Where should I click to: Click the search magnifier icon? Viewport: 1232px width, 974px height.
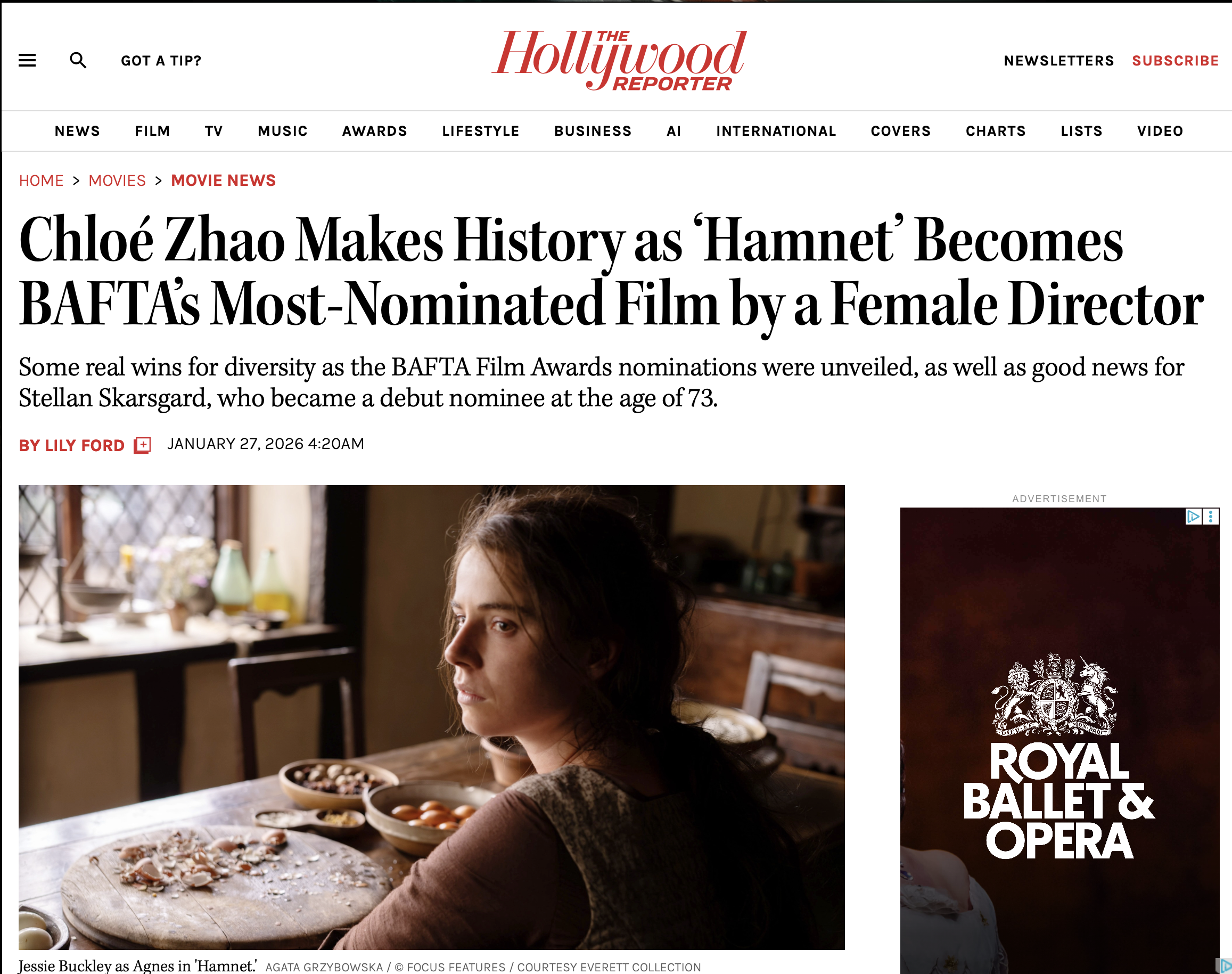(x=78, y=61)
